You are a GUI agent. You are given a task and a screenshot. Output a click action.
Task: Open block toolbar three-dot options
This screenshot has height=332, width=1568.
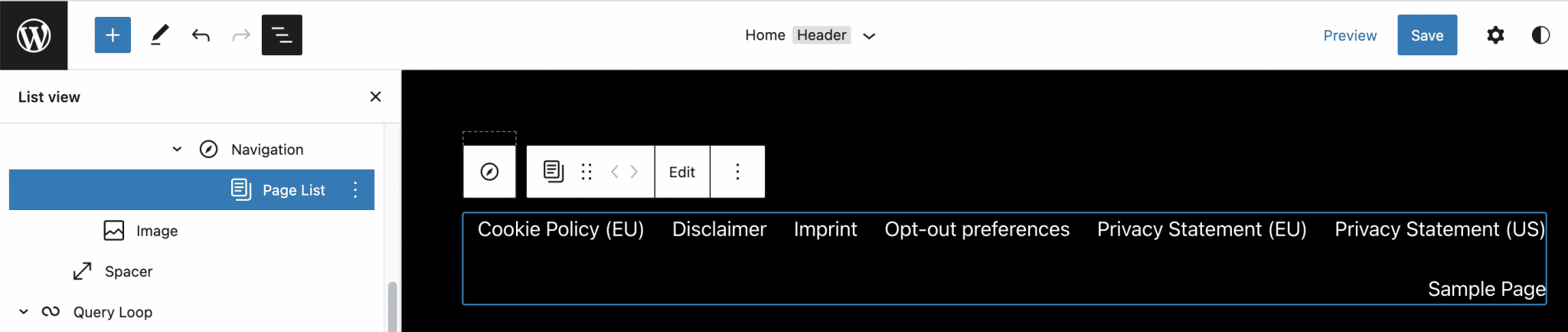pyautogui.click(x=737, y=172)
